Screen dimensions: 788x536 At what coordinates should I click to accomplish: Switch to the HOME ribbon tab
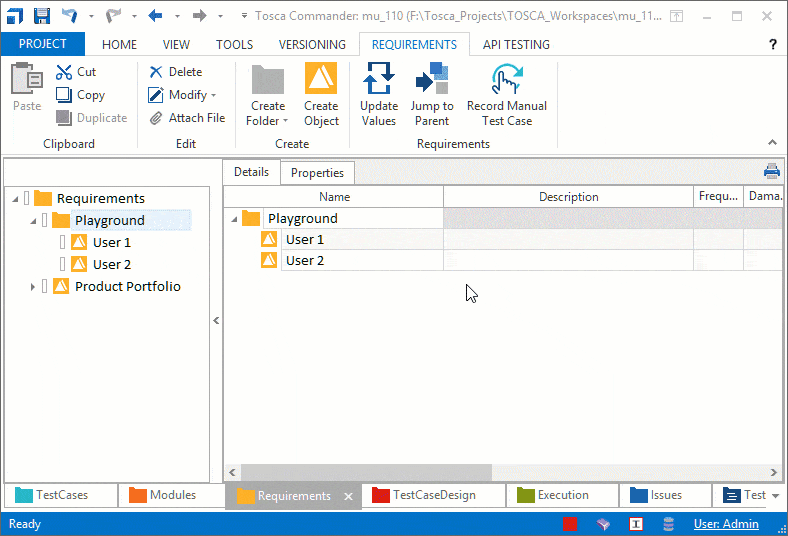click(119, 45)
